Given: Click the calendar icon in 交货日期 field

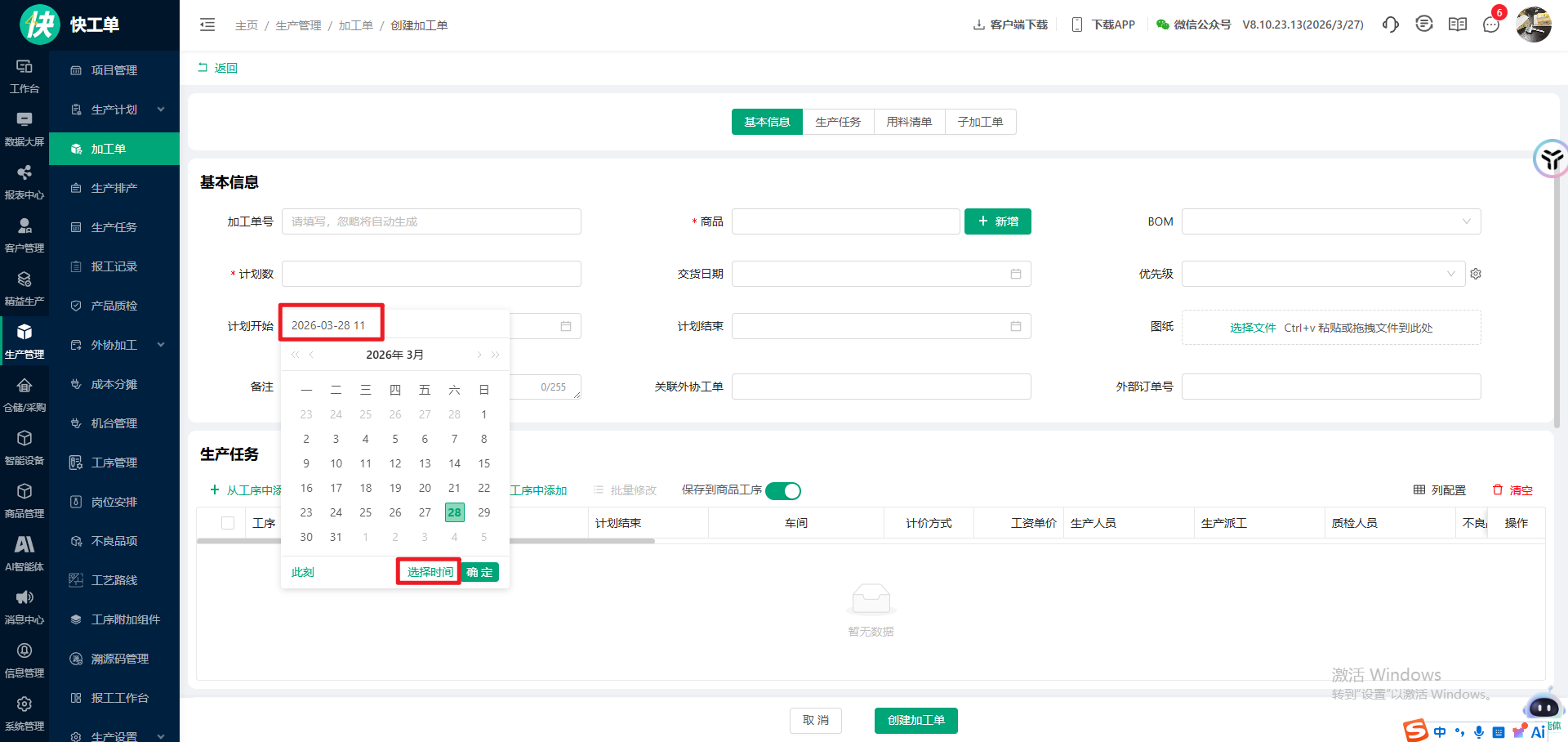Looking at the screenshot, I should tap(1015, 274).
